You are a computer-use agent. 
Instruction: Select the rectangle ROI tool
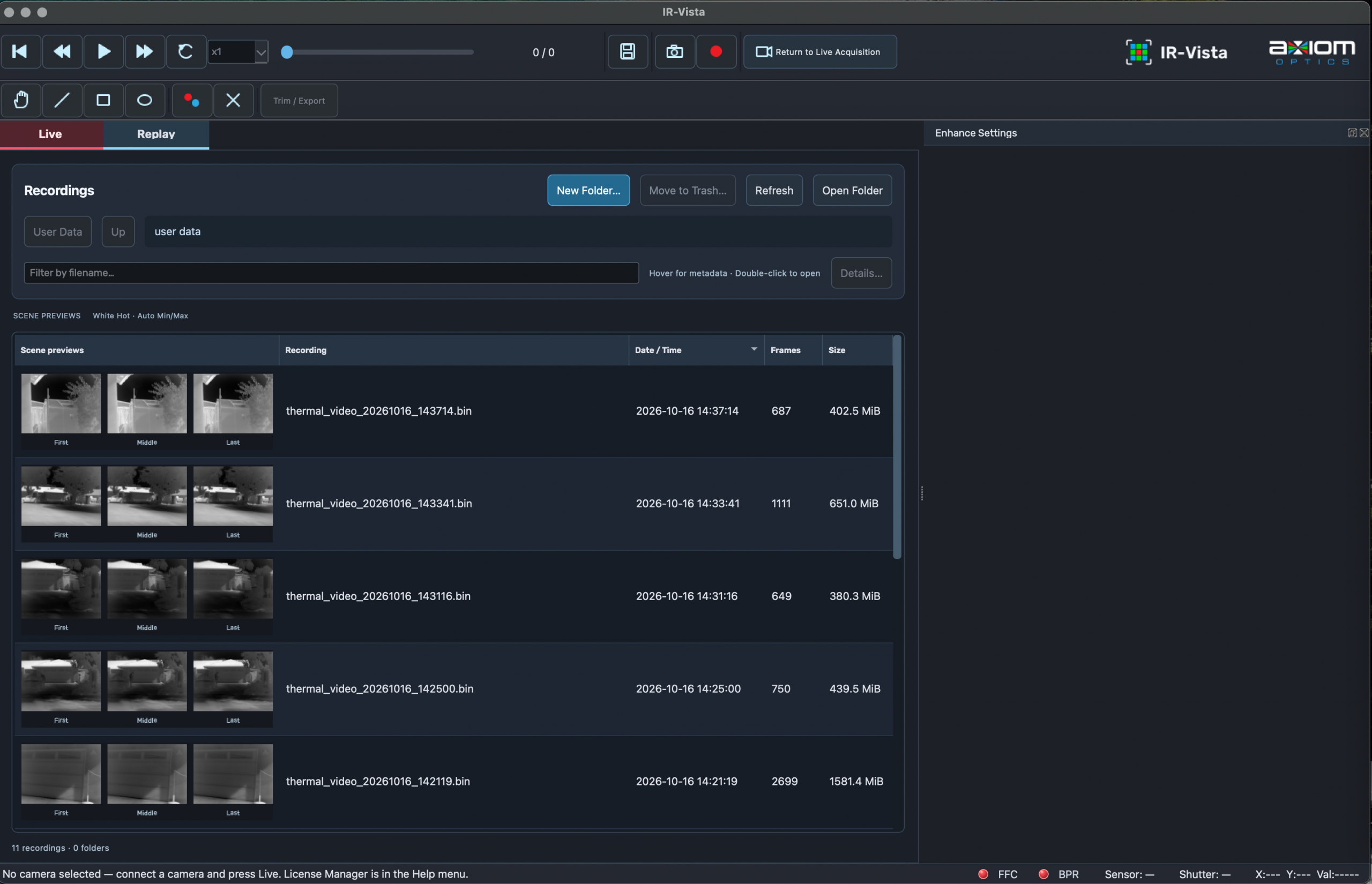[103, 101]
